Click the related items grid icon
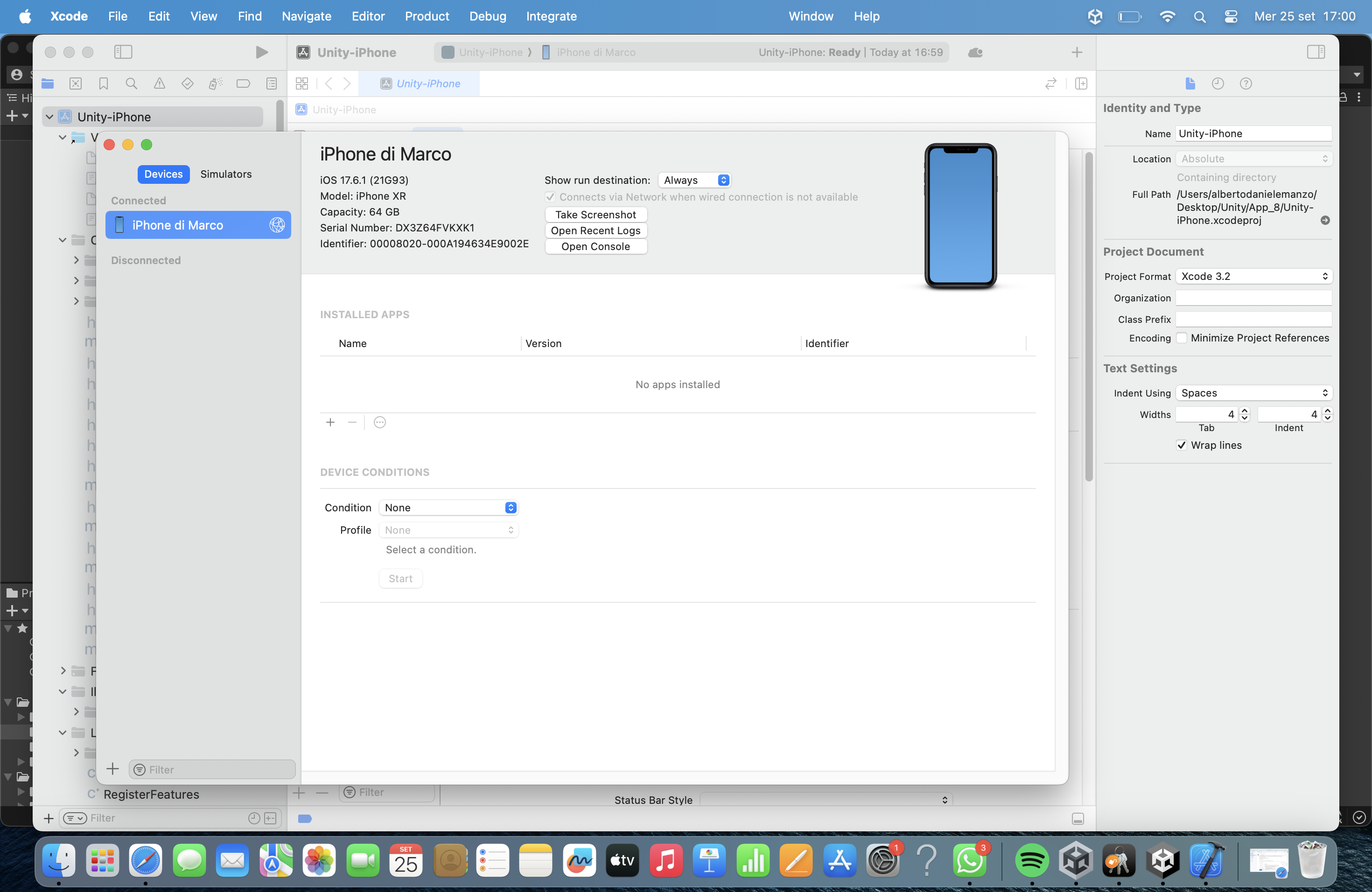 click(302, 84)
